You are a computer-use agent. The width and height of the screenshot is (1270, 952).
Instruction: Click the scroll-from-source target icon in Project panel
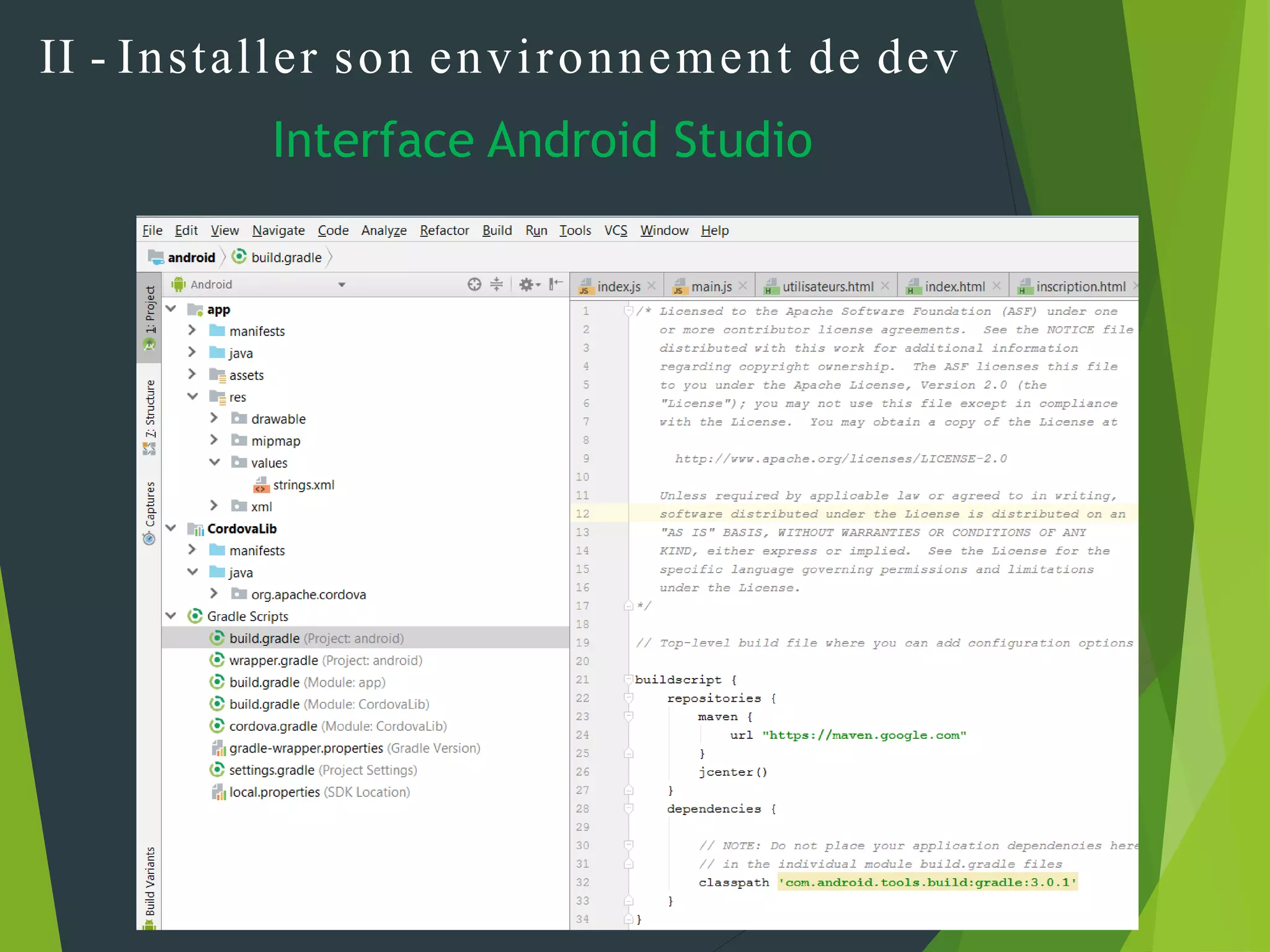point(474,284)
